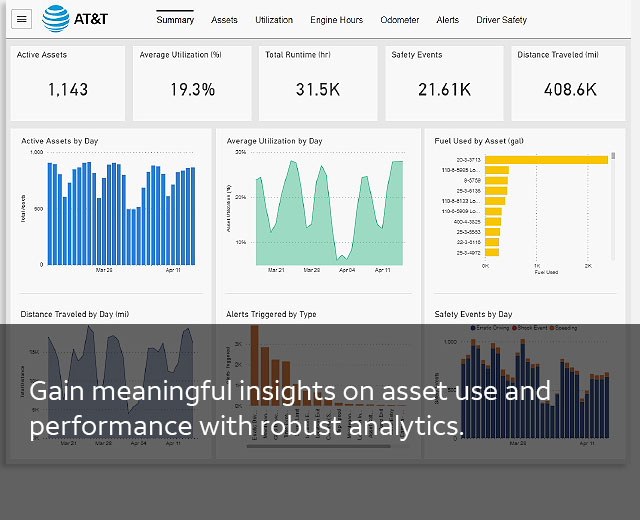Screen dimensions: 640x520
Task: Go to the Utilization tab
Action: 274,20
